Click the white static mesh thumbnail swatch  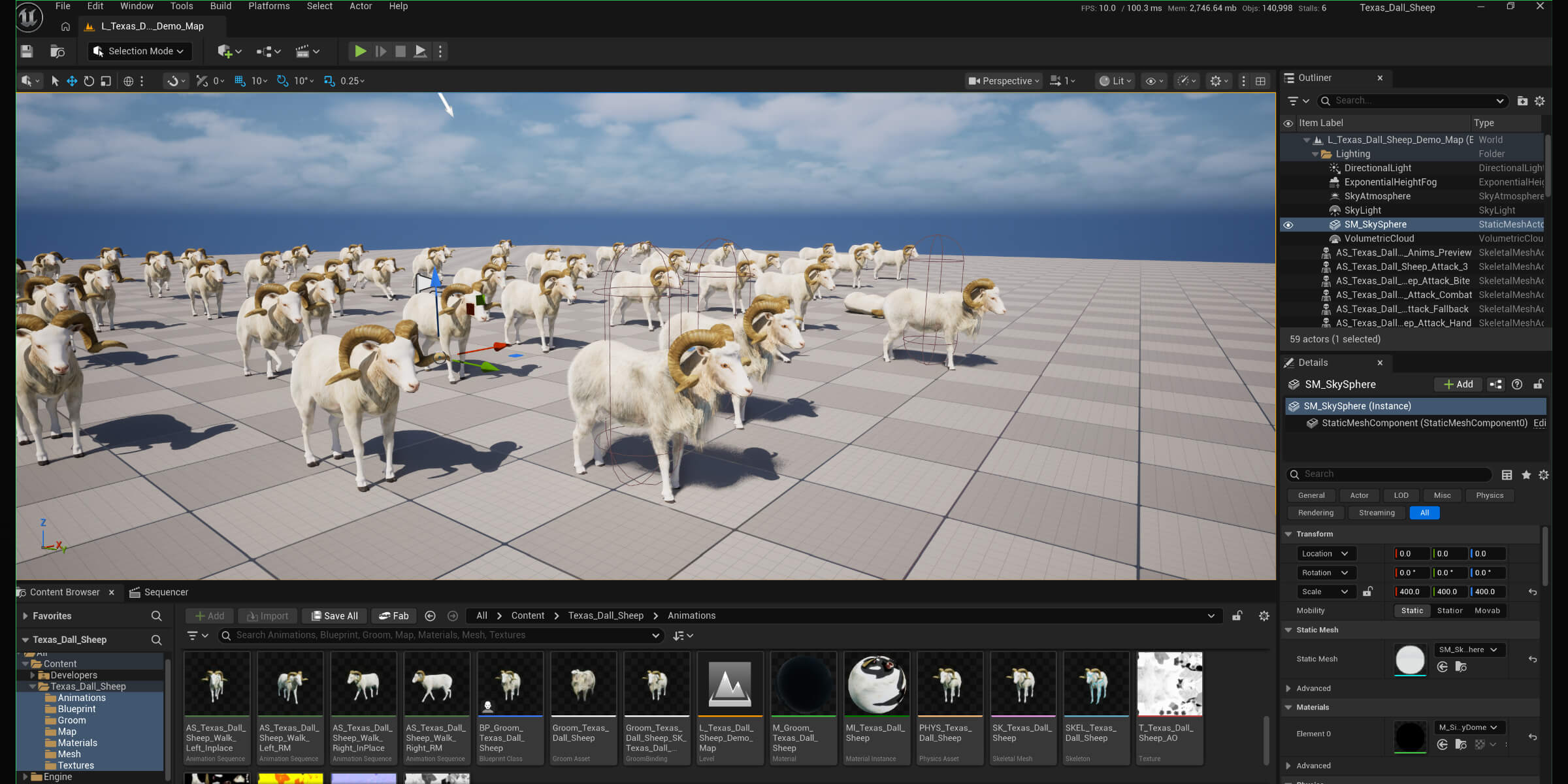[1410, 660]
